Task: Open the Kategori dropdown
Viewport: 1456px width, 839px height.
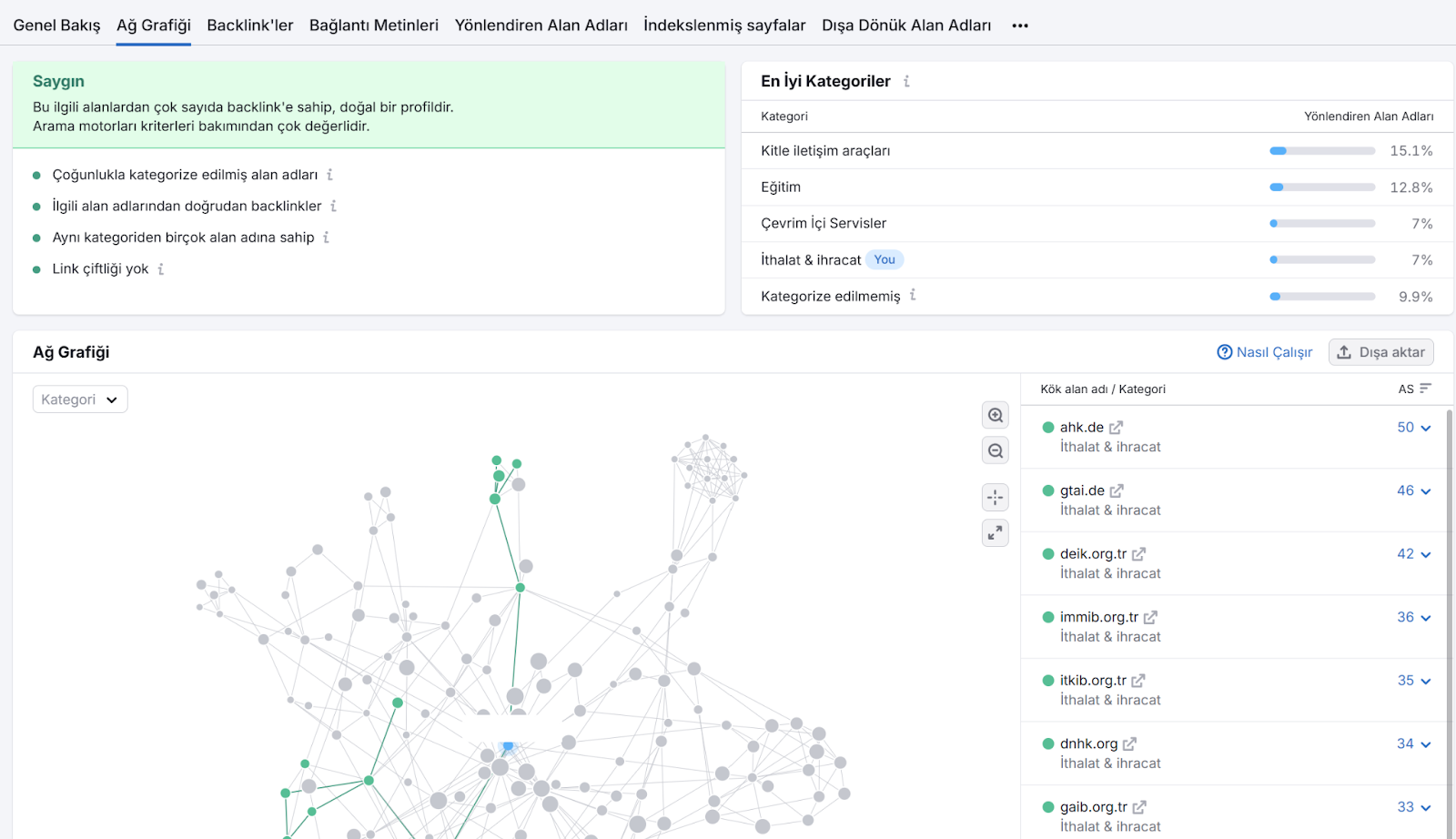Action: (80, 399)
